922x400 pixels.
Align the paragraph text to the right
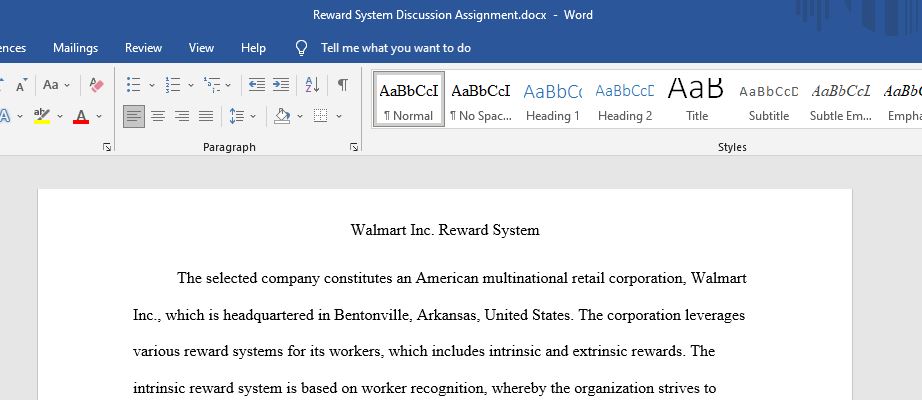point(182,116)
